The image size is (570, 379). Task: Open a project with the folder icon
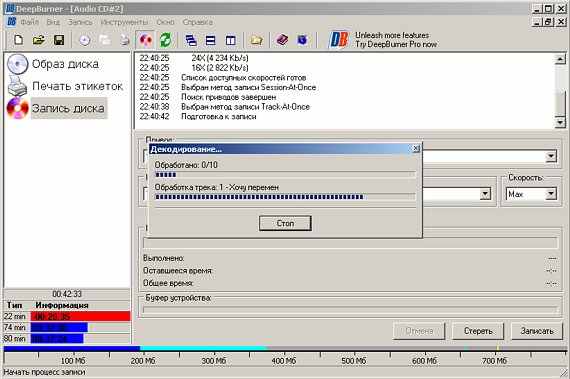39,40
